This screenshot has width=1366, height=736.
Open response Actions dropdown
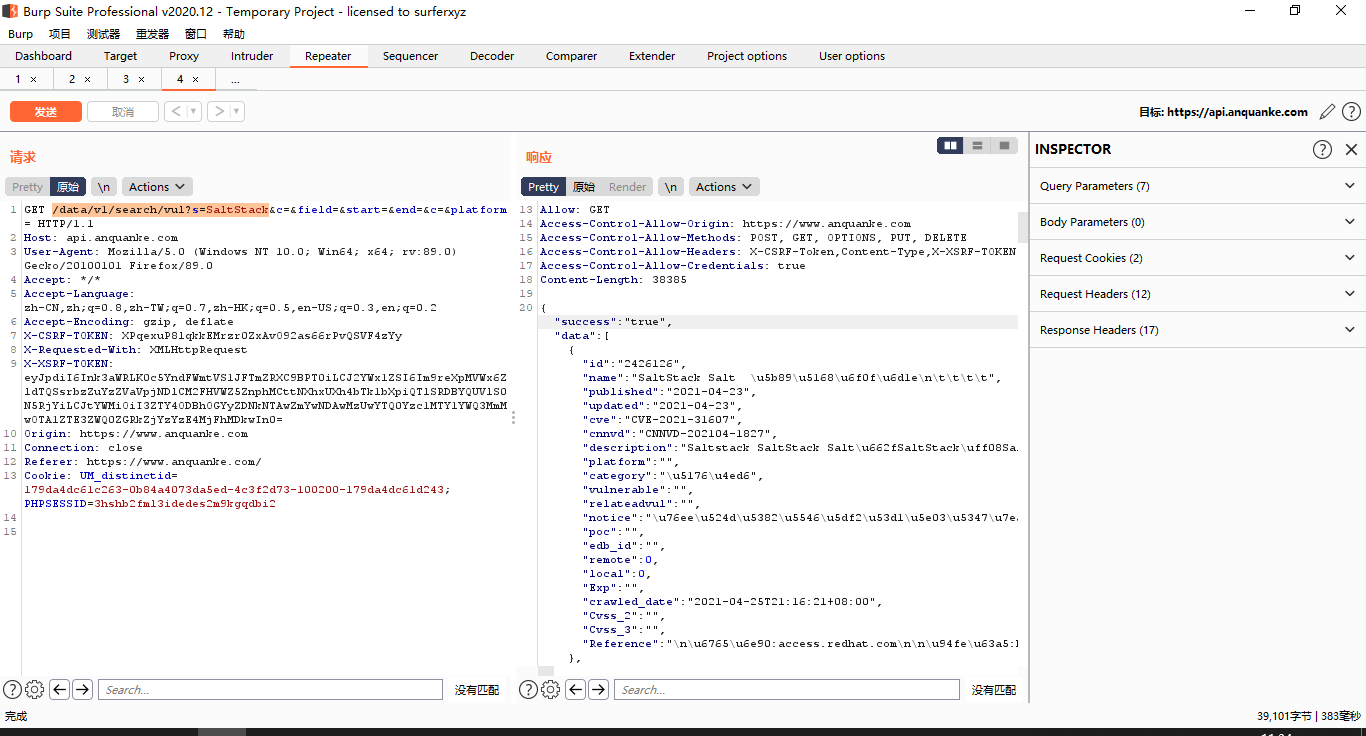(724, 187)
